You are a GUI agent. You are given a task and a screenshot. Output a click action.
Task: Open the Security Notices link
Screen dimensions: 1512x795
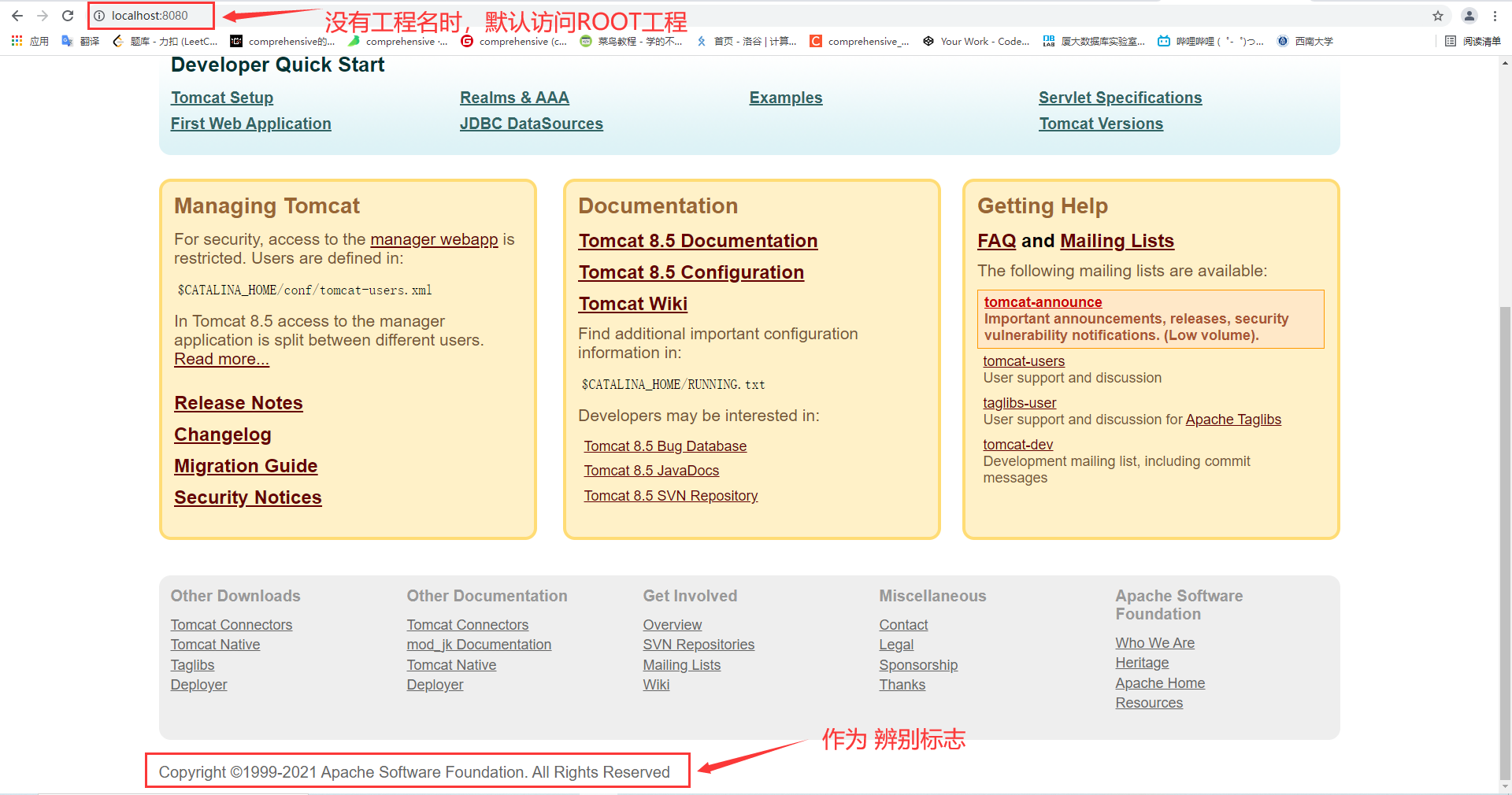(248, 497)
